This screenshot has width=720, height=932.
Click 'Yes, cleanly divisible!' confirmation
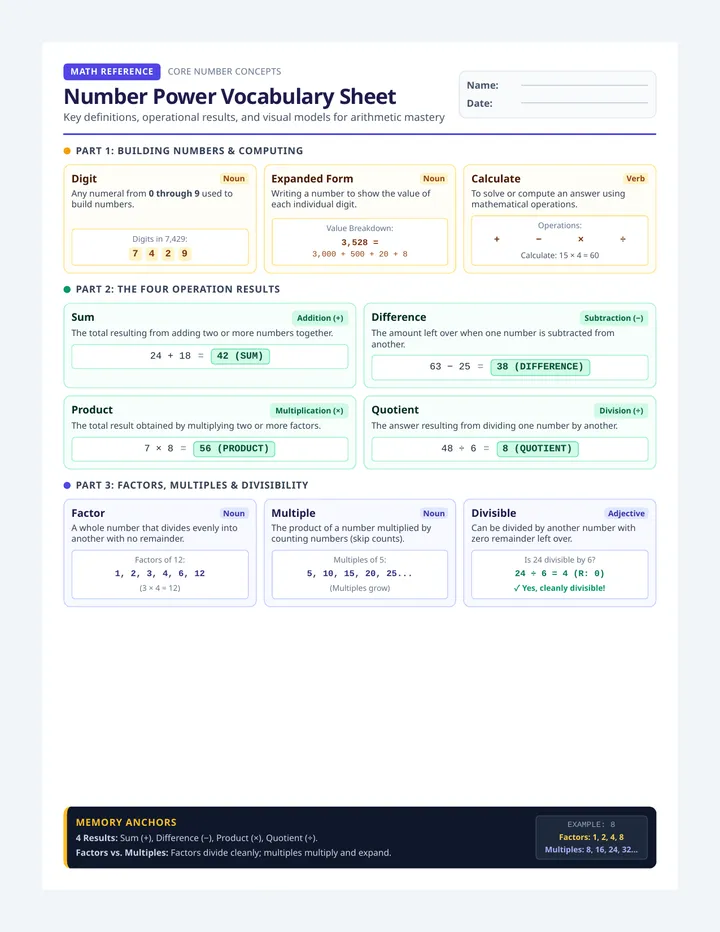click(x=559, y=588)
